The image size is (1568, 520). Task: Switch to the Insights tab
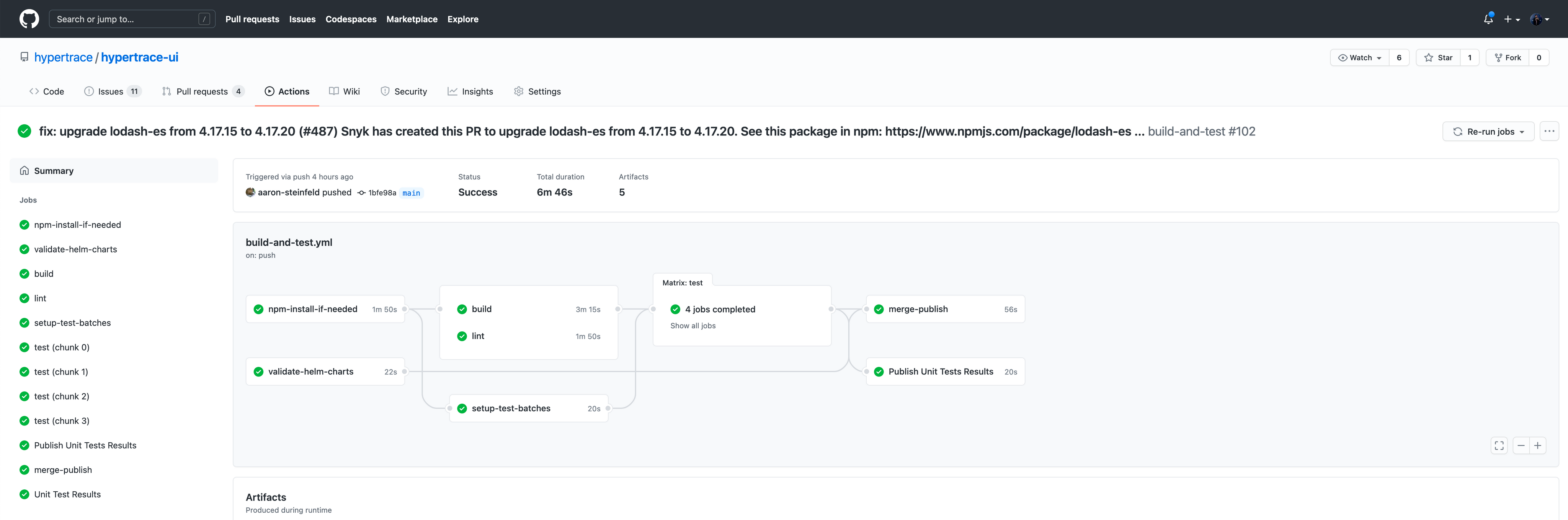click(470, 91)
